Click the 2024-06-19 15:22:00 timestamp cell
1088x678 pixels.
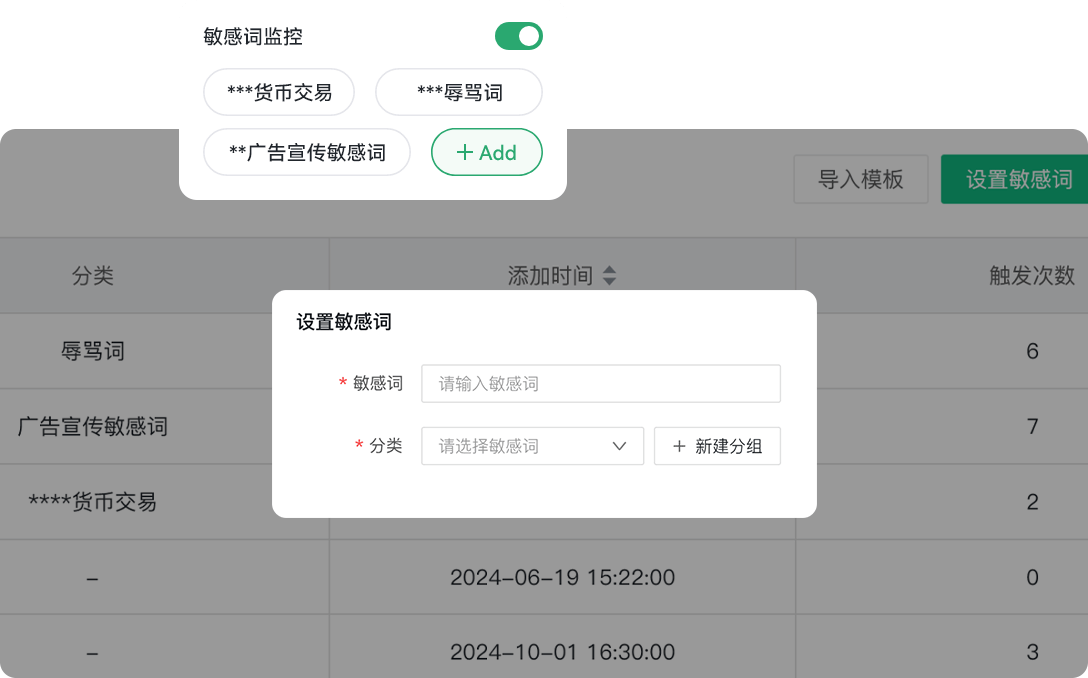(562, 577)
